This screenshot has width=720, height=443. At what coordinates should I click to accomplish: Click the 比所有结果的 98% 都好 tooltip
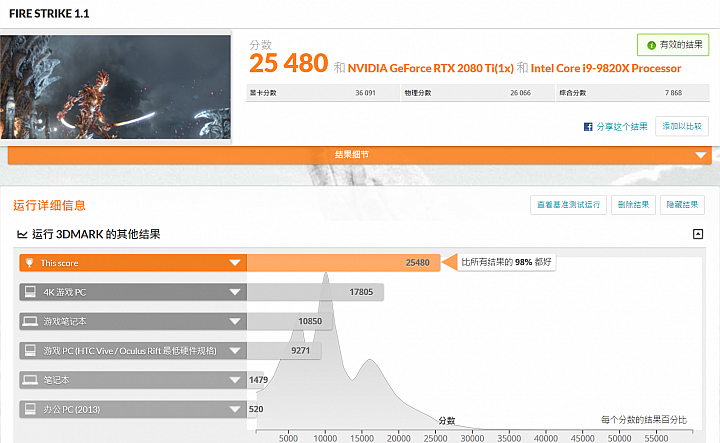coord(506,262)
